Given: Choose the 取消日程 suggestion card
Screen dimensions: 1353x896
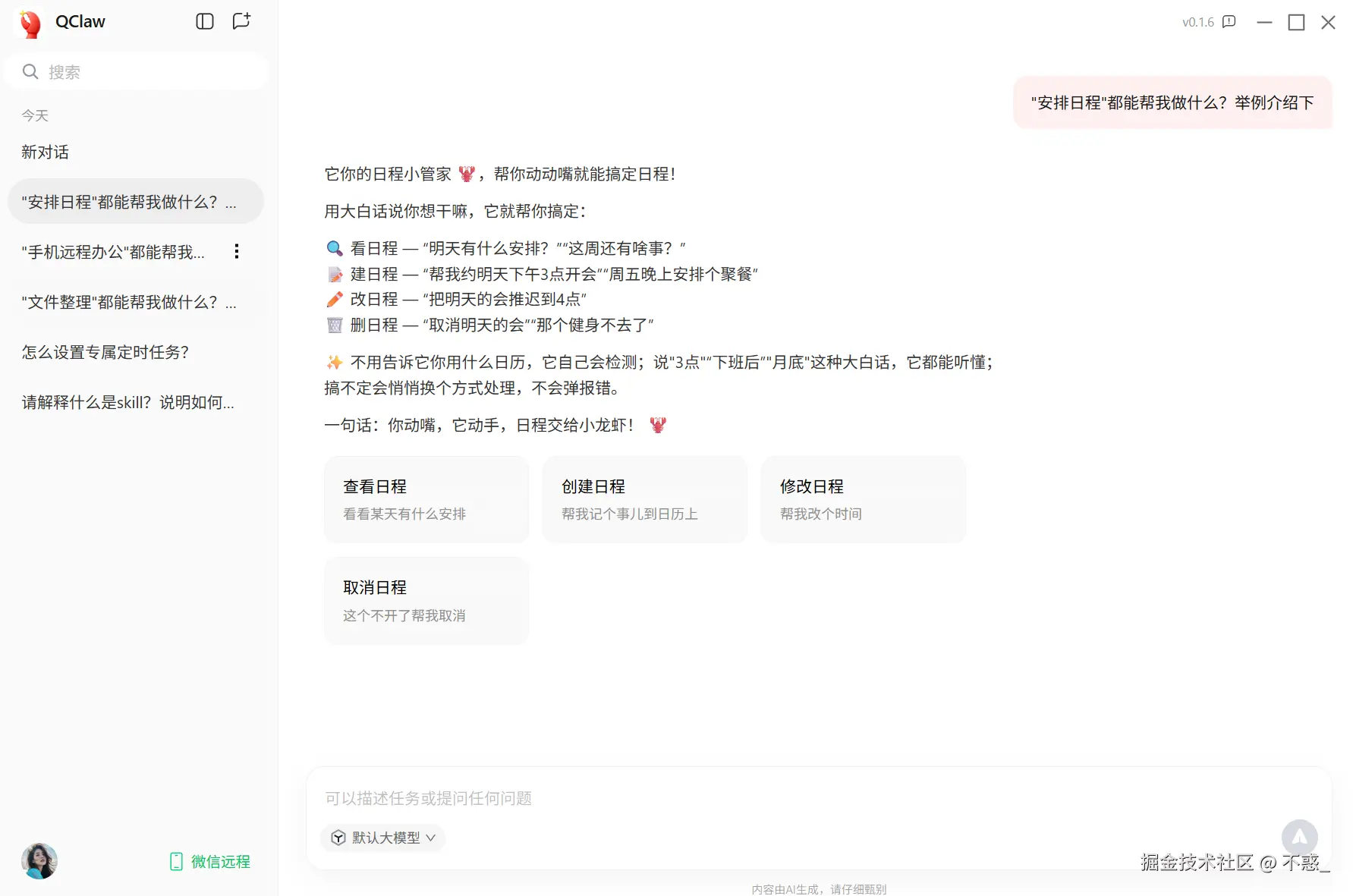Looking at the screenshot, I should [x=426, y=601].
